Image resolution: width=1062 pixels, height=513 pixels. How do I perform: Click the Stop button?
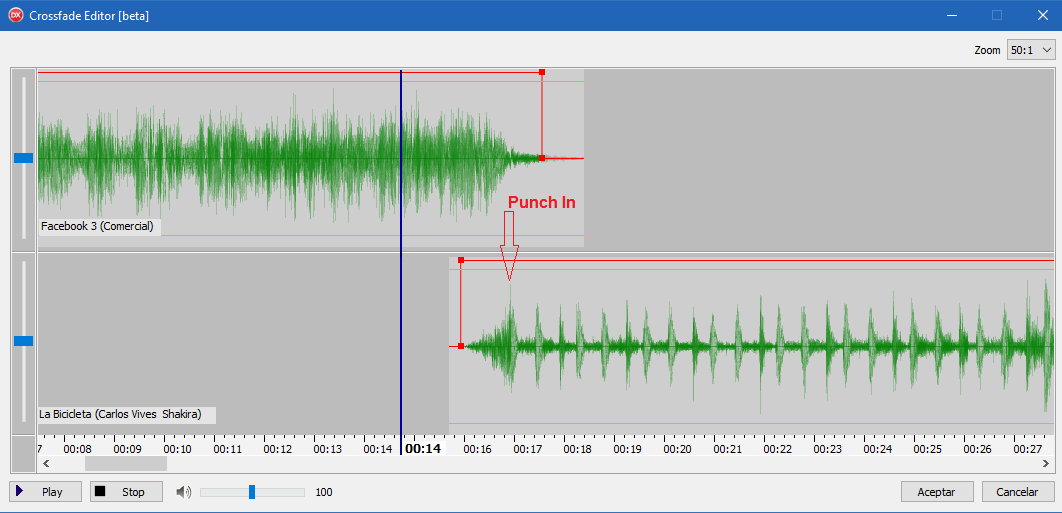click(x=126, y=492)
